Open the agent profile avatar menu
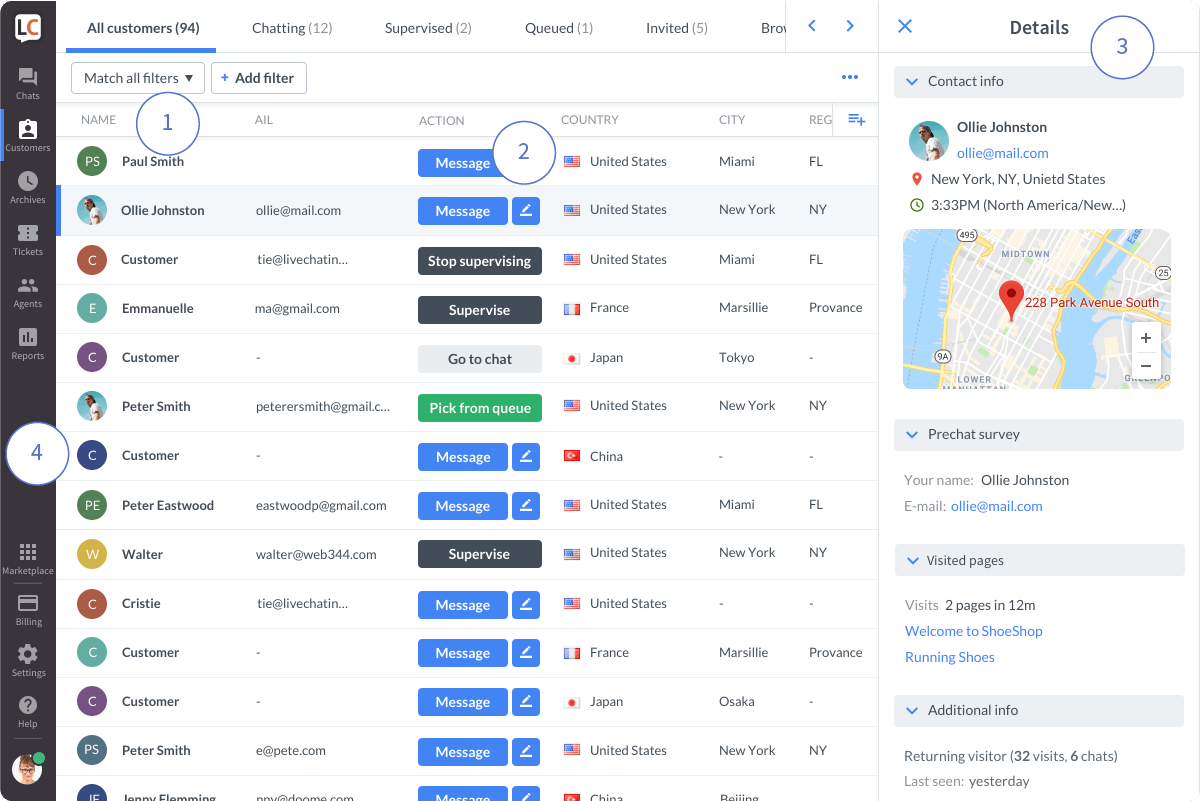This screenshot has height=801, width=1201. [27, 768]
